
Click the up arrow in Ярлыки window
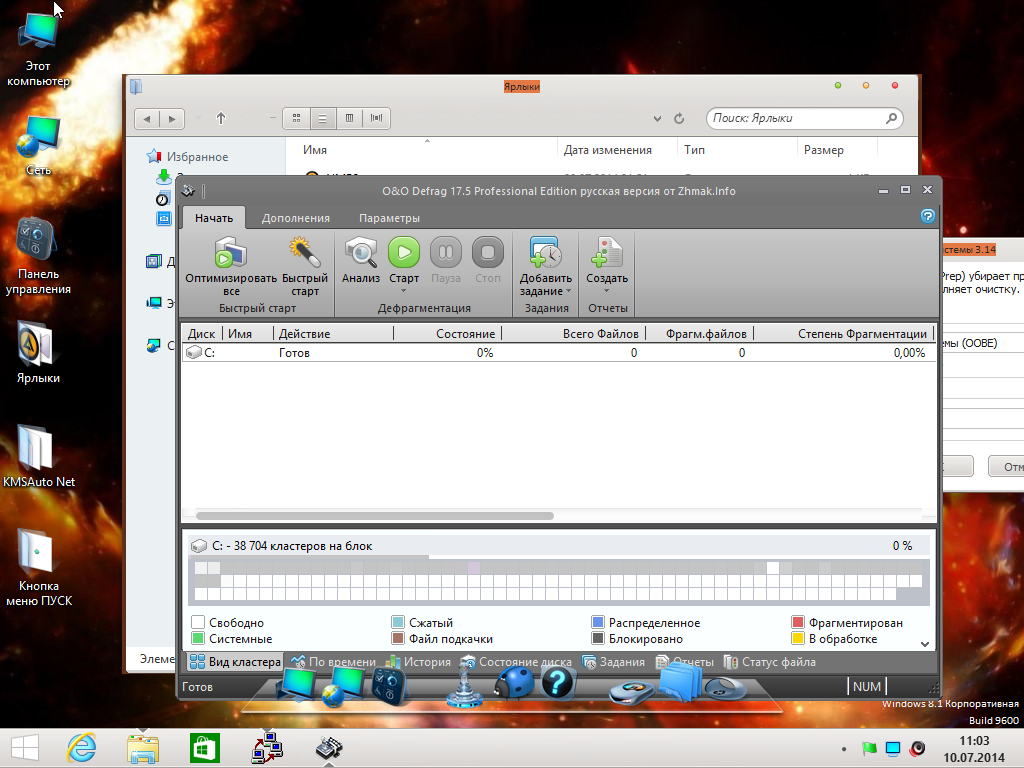[x=221, y=119]
